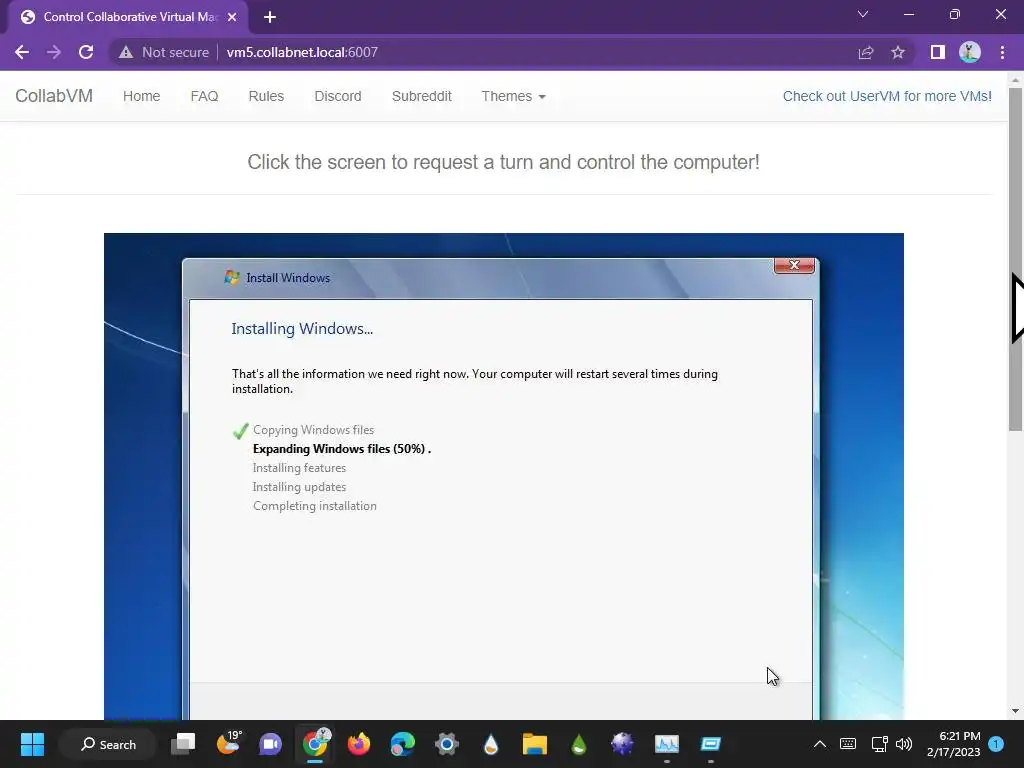Click the page vertical scrollbar thumb

click(x=1015, y=259)
